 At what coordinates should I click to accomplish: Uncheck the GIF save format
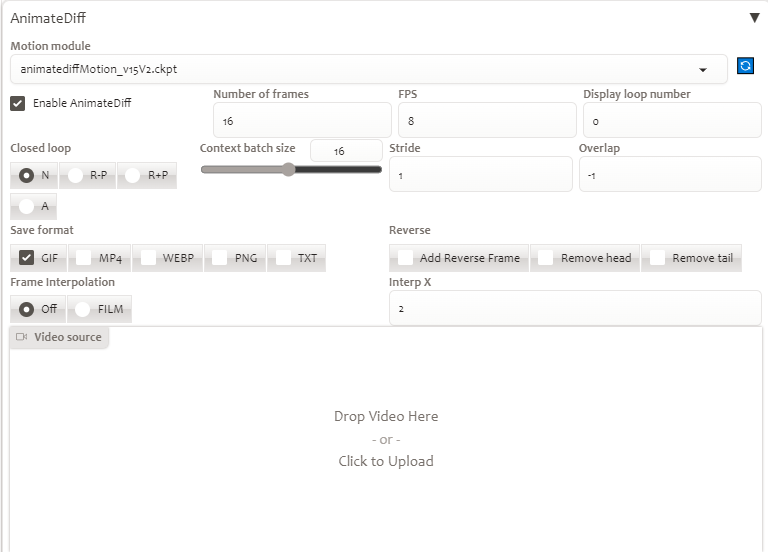click(x=26, y=258)
